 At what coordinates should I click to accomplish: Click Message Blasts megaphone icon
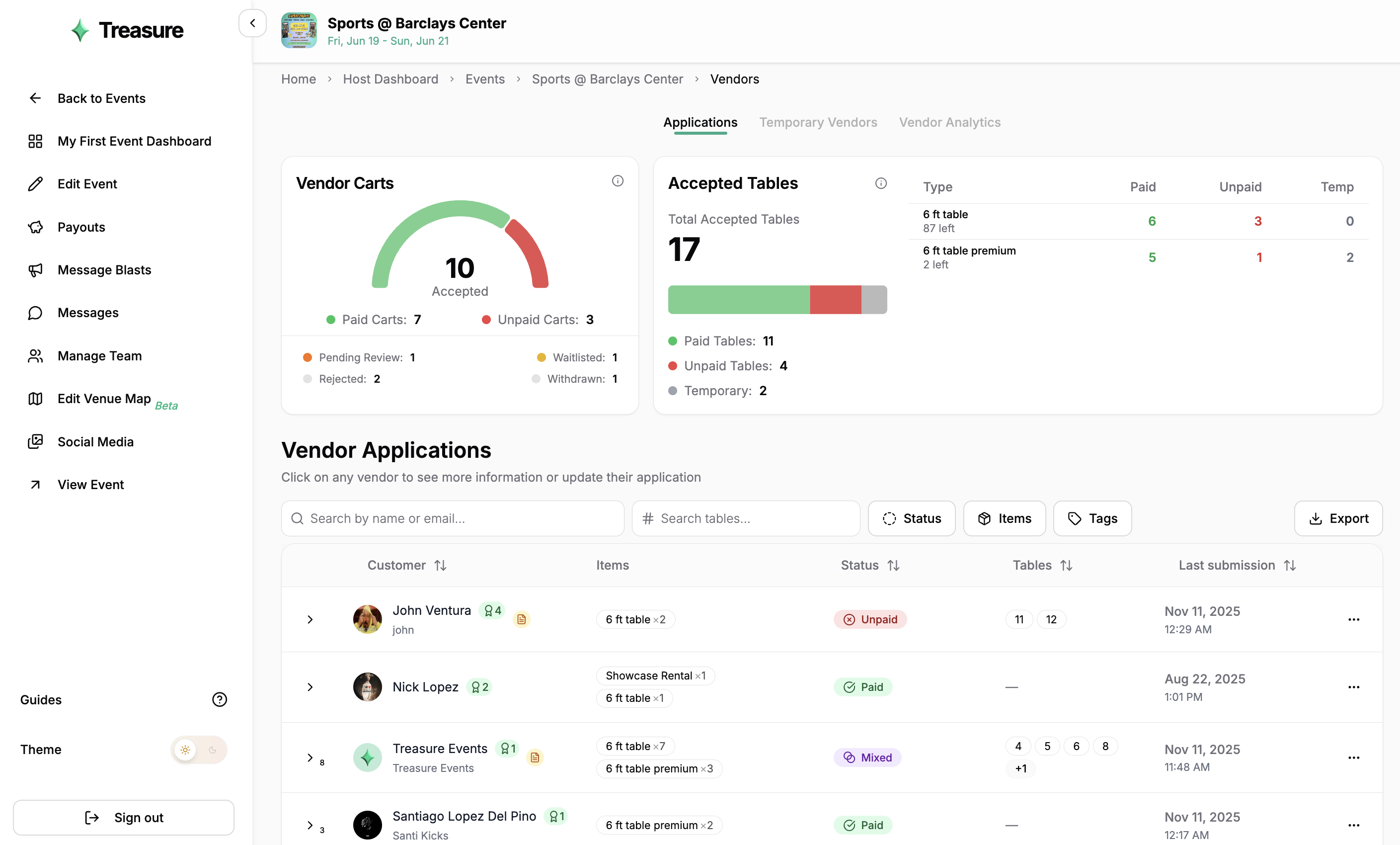(x=35, y=270)
